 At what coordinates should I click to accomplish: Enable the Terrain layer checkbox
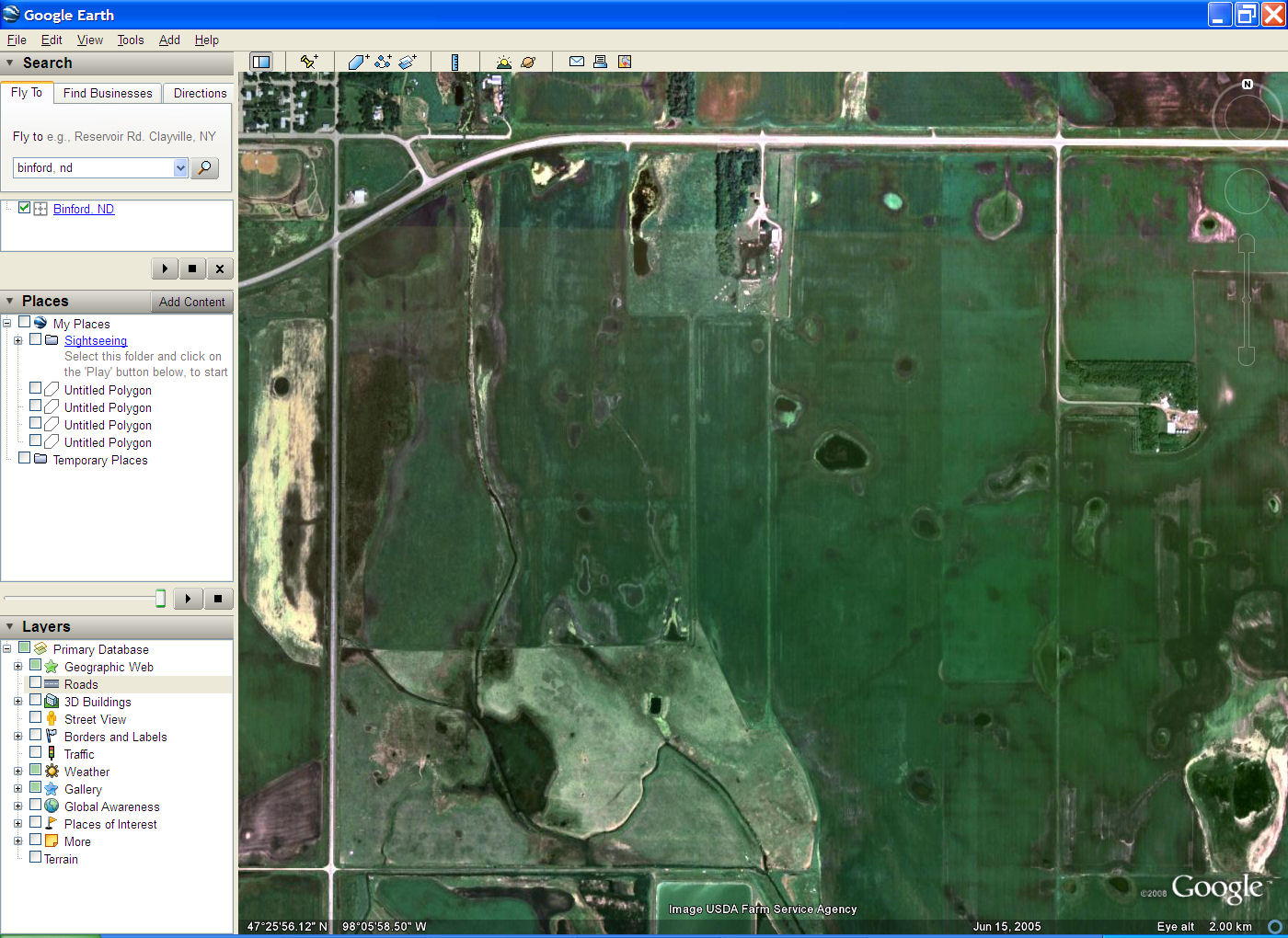click(35, 858)
